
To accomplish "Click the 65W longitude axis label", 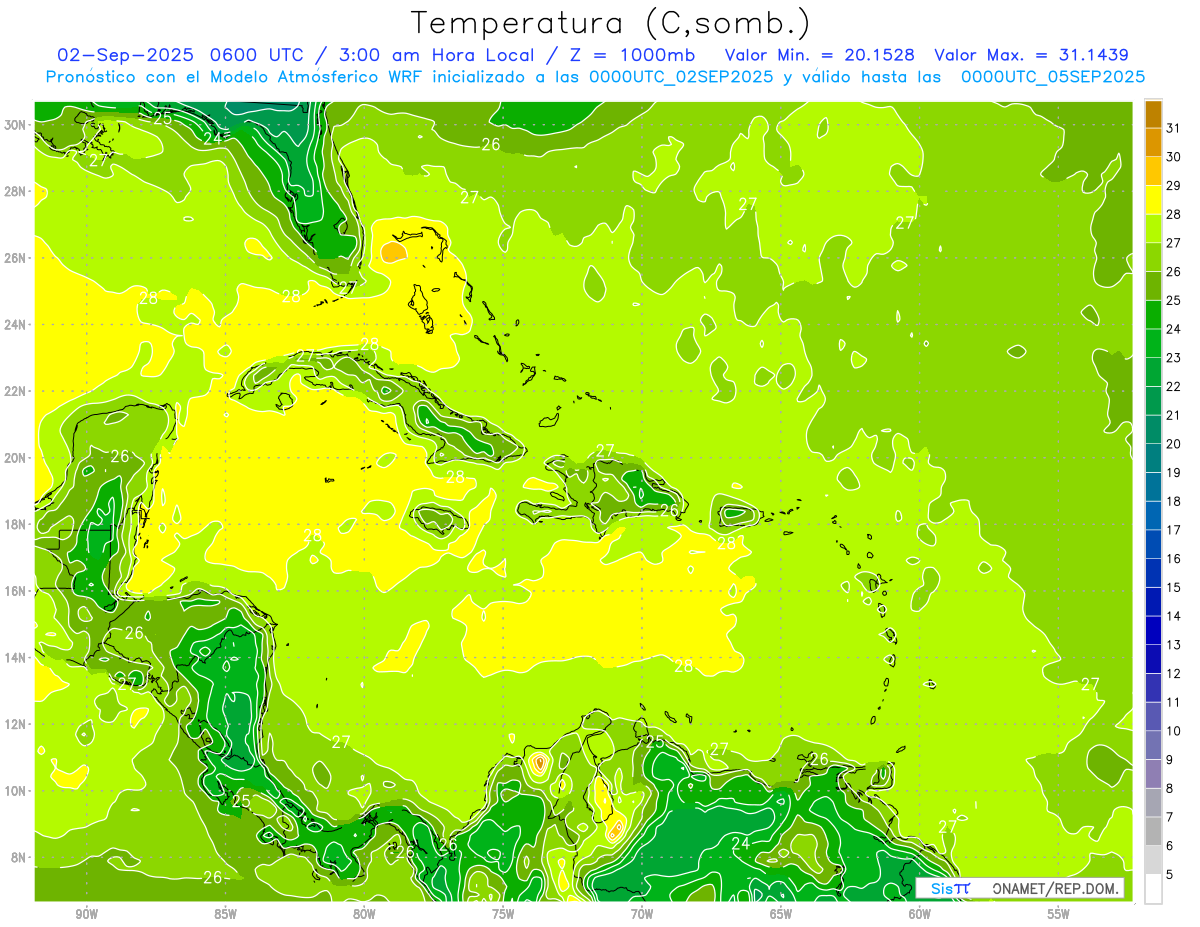I will click(x=781, y=914).
